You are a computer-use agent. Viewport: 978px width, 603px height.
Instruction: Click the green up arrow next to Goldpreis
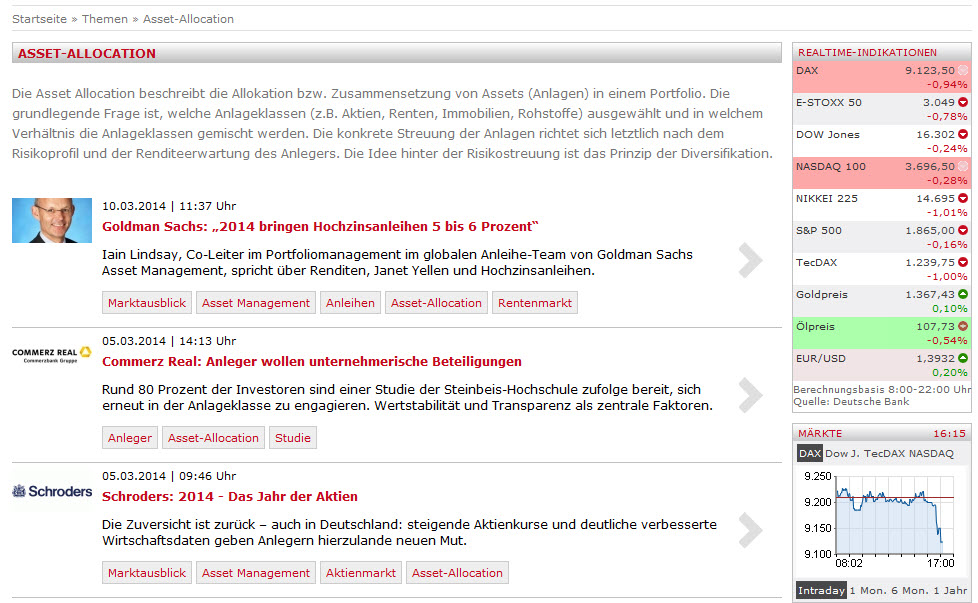point(963,294)
